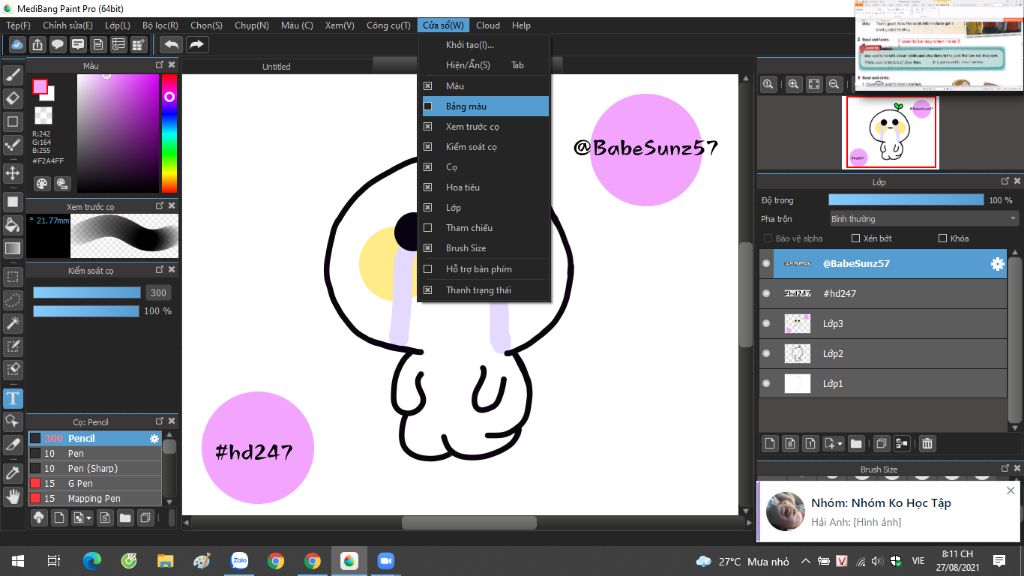Select the Move tool
Viewport: 1024px width, 576px height.
[12, 173]
